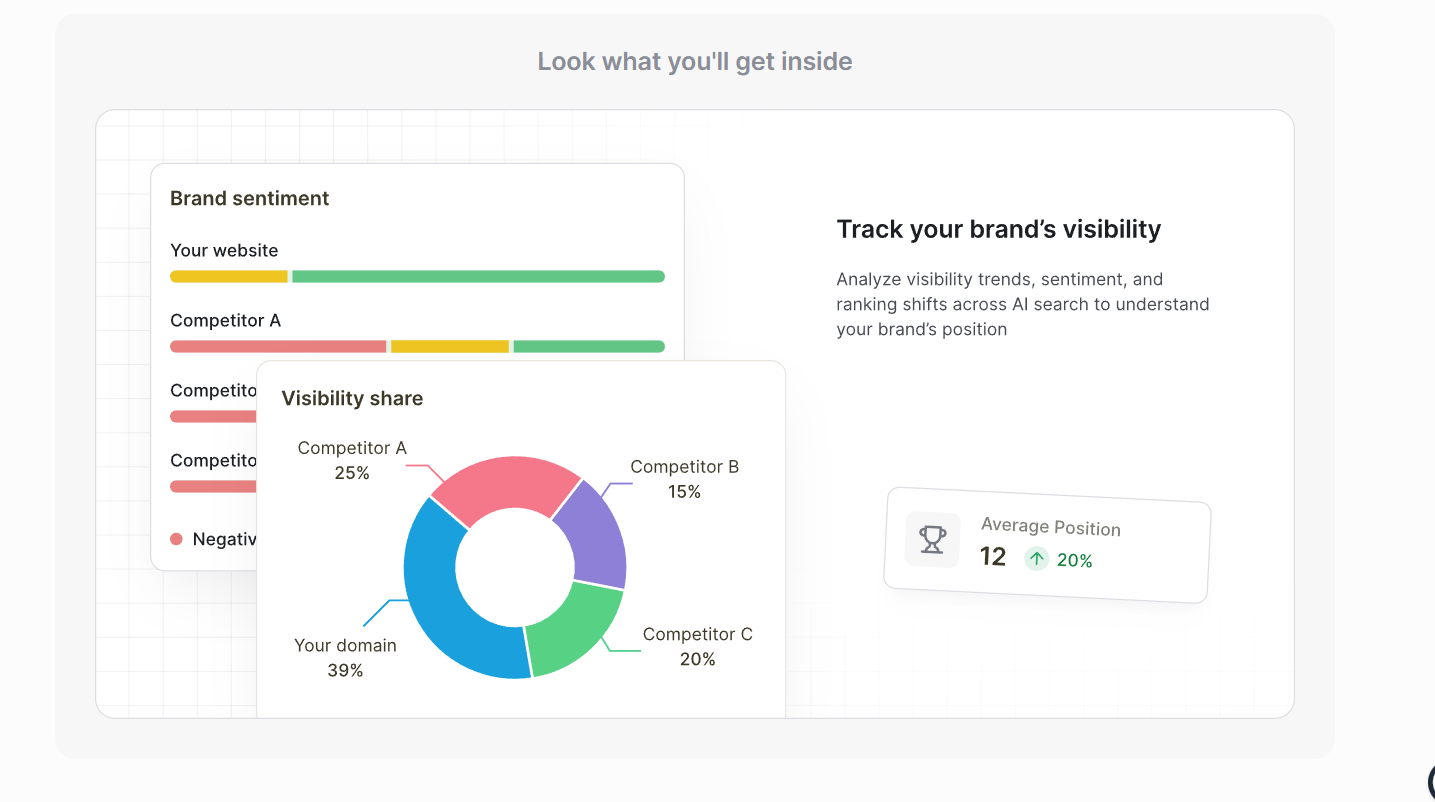Screen dimensions: 1435x802
Task: Click the trophy icon in Average Position card
Action: tap(932, 540)
